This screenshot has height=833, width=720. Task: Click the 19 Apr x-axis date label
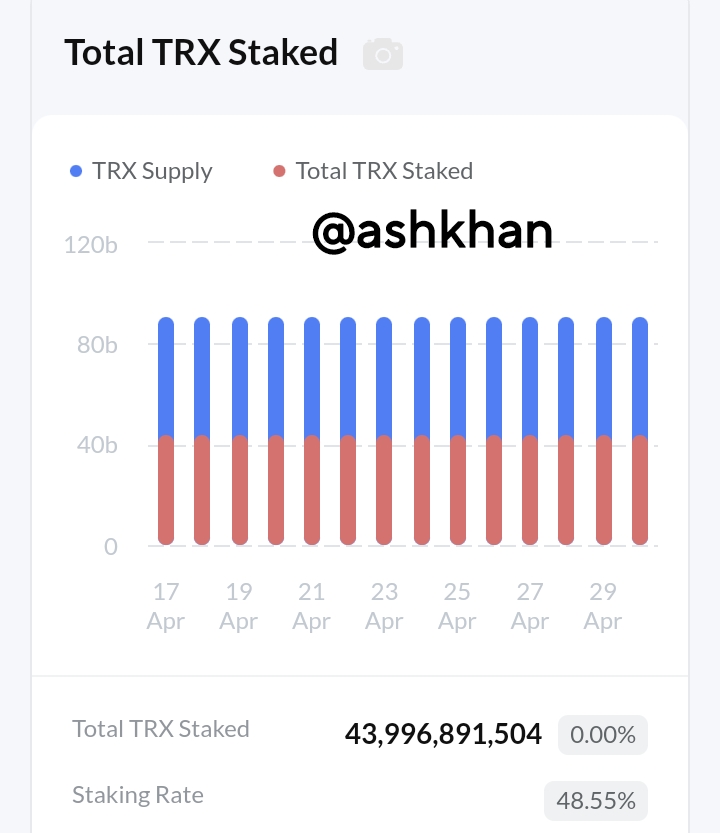point(239,606)
